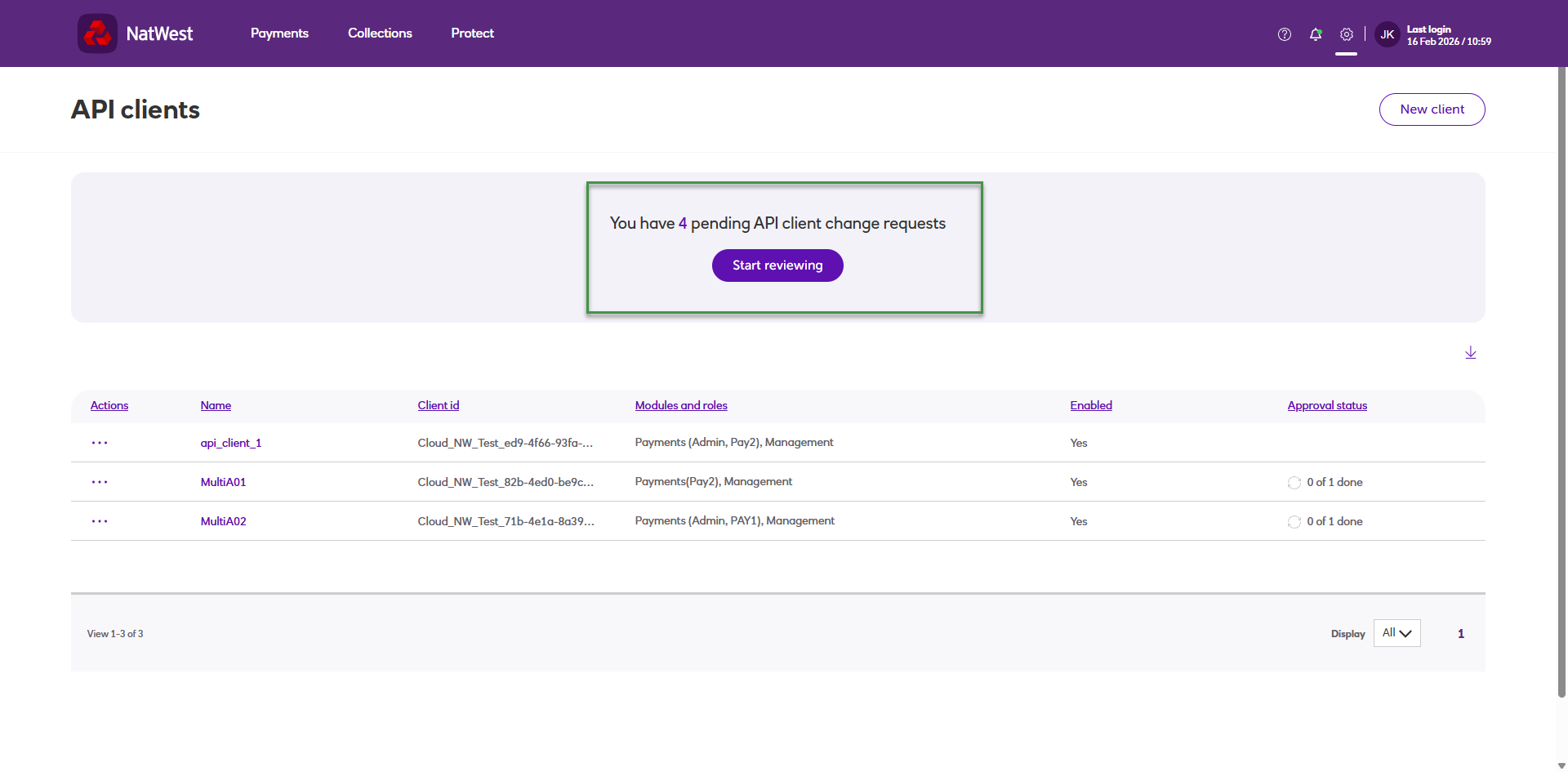The image size is (1568, 772).
Task: Click 'Payments (Admin, Pay2), Management' cell
Action: 734,443
